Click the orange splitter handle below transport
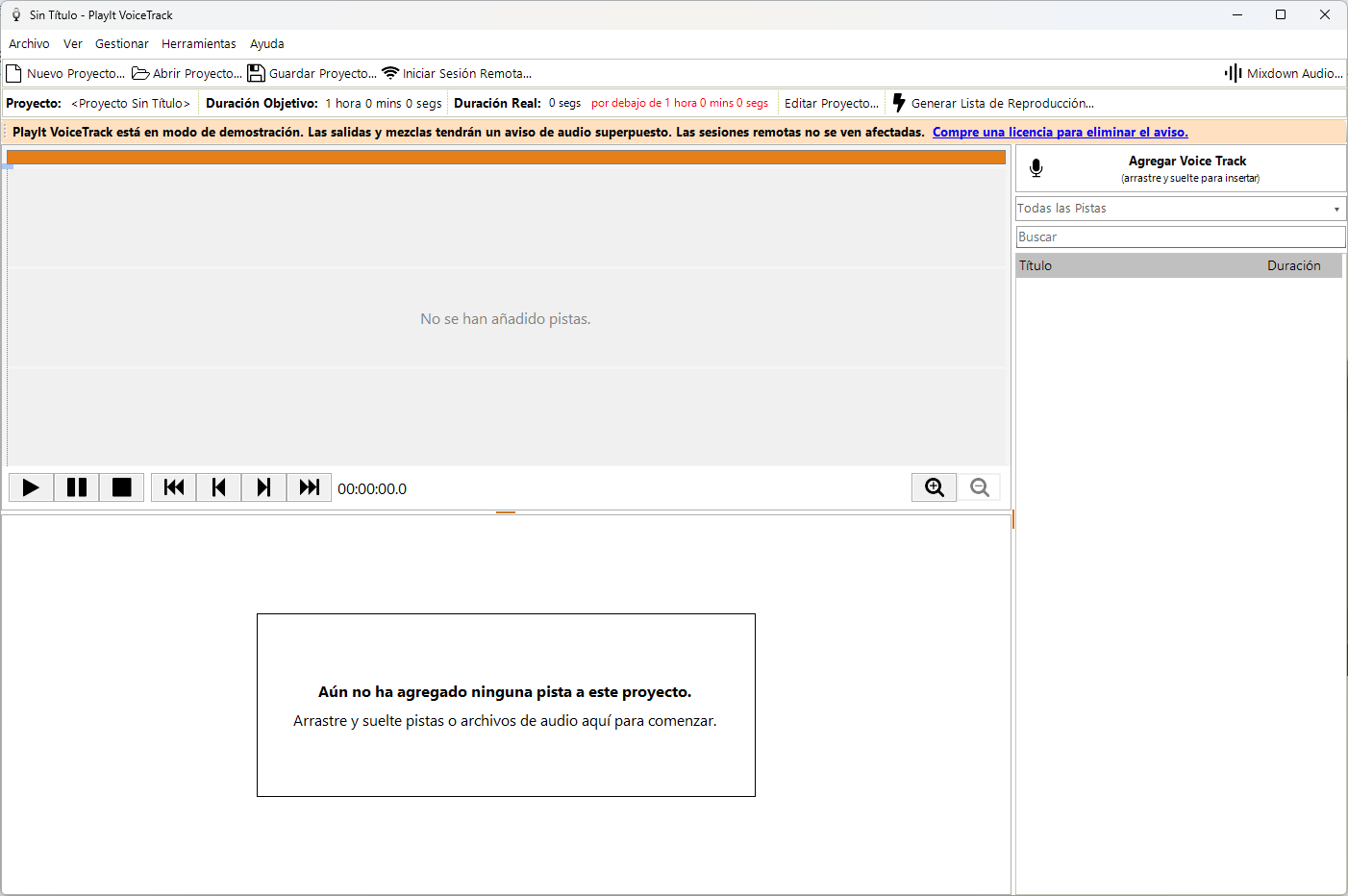Screen dimensions: 1348x896 point(506,512)
